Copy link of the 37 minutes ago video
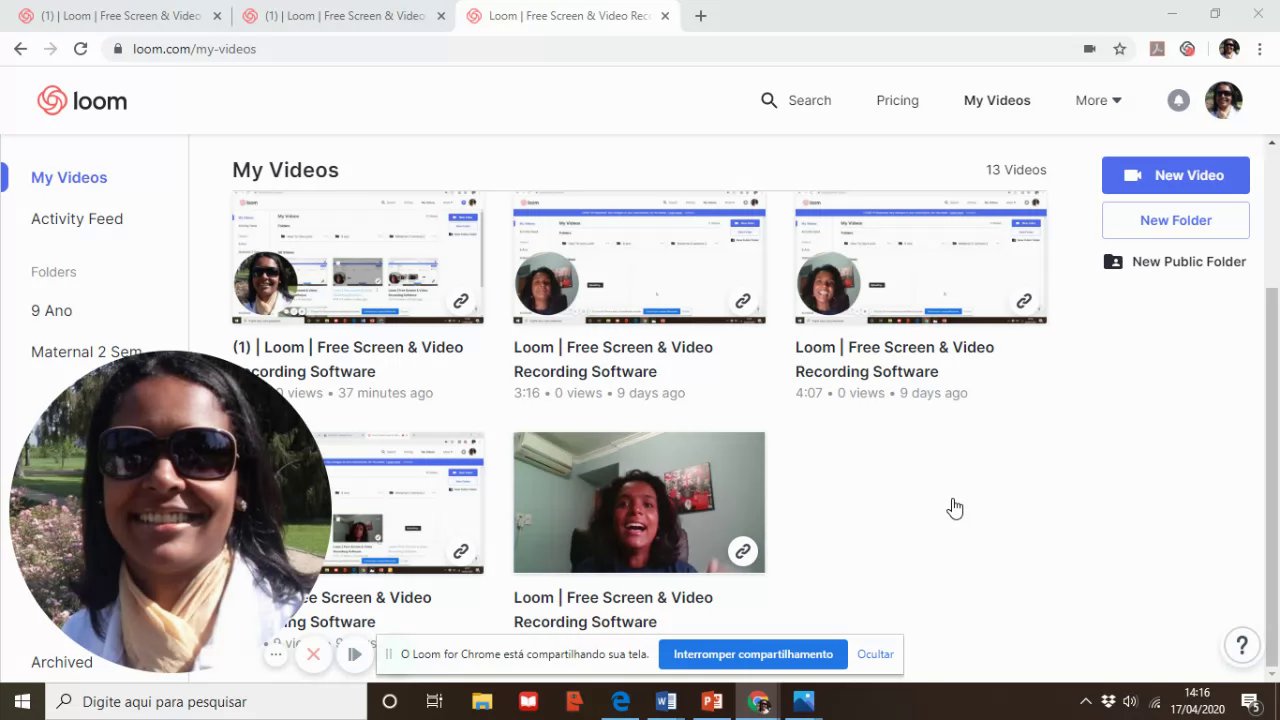1280x720 pixels. (461, 301)
